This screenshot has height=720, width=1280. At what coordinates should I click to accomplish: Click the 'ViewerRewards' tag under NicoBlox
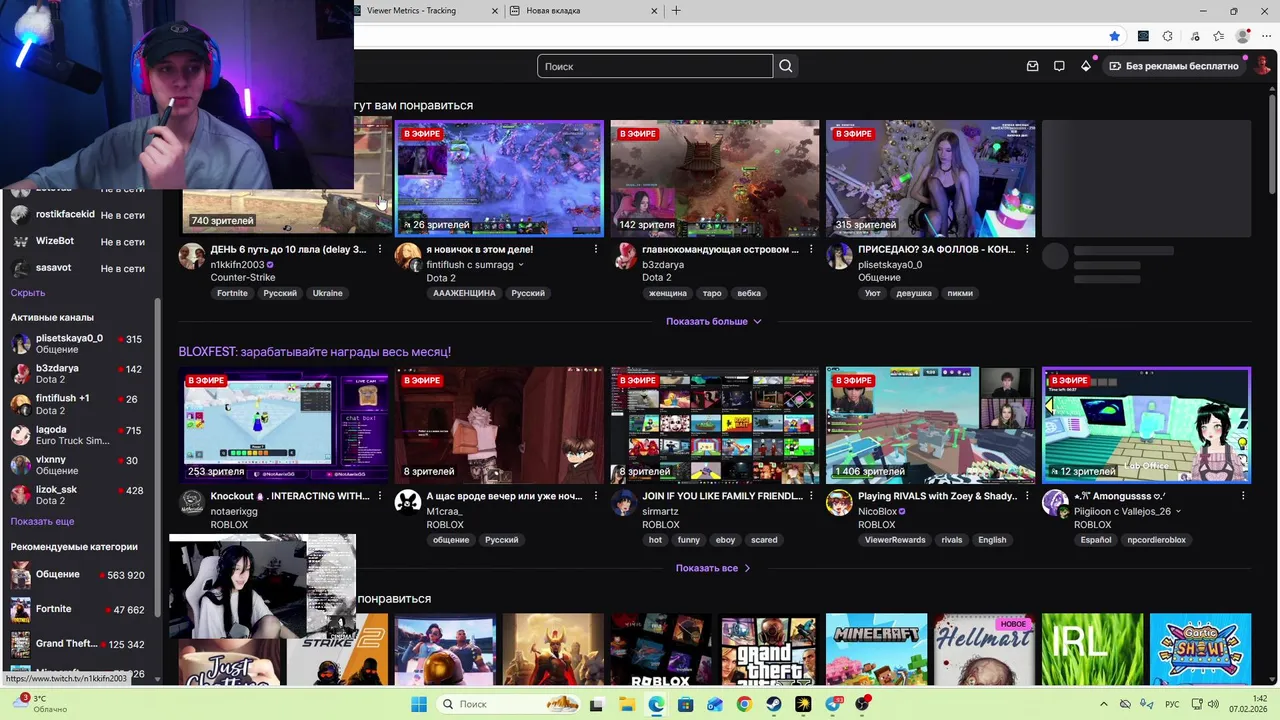[x=895, y=540]
